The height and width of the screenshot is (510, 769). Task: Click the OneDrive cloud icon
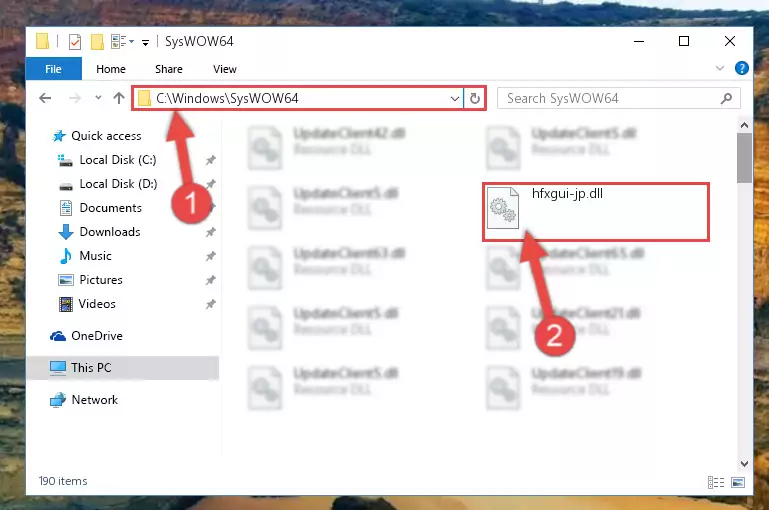[x=58, y=336]
